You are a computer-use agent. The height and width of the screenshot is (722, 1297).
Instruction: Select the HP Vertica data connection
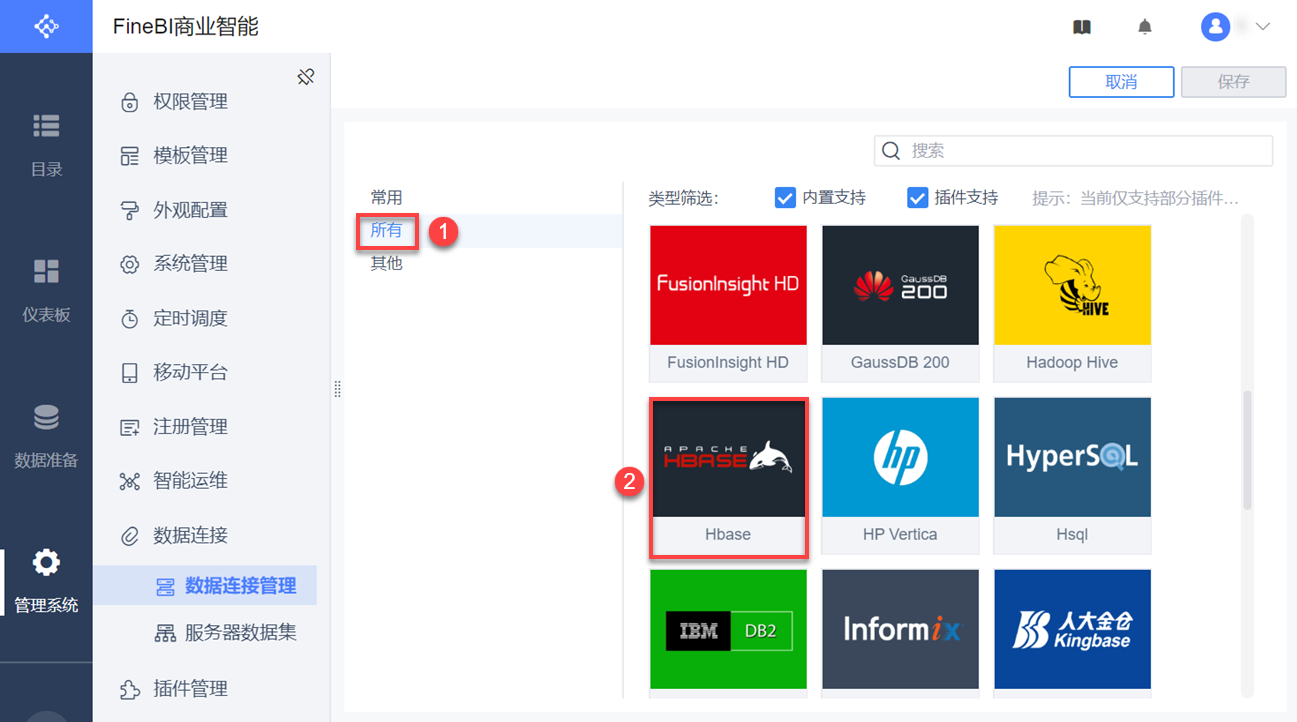point(900,476)
